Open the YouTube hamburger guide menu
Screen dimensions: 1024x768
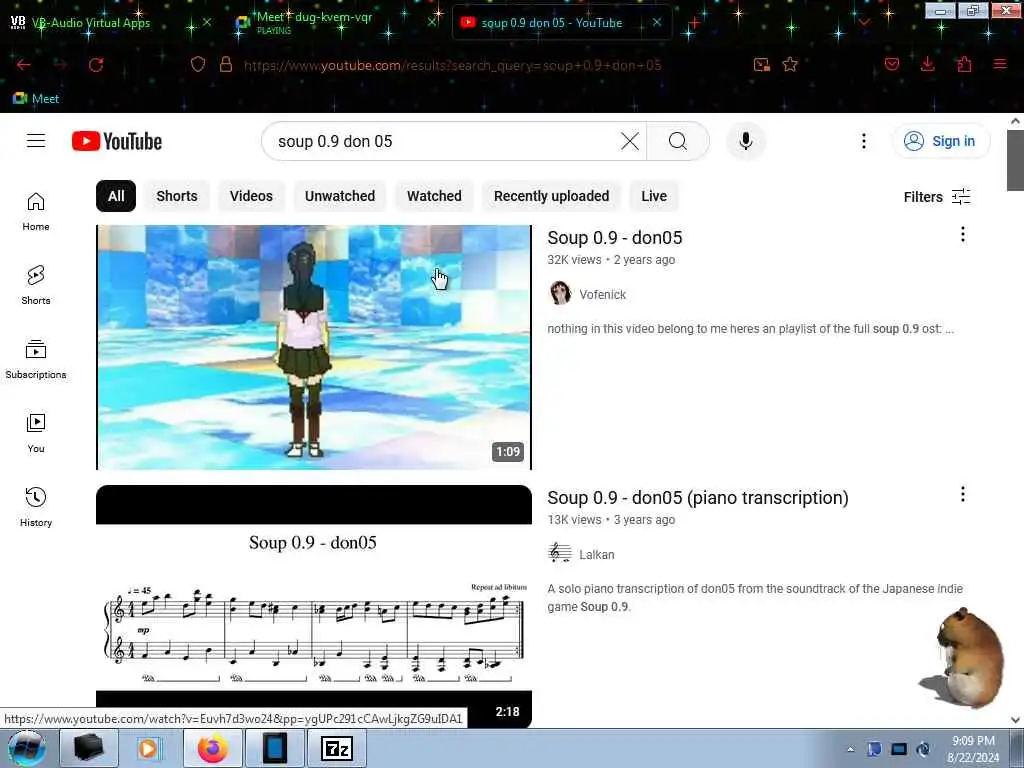(x=36, y=141)
